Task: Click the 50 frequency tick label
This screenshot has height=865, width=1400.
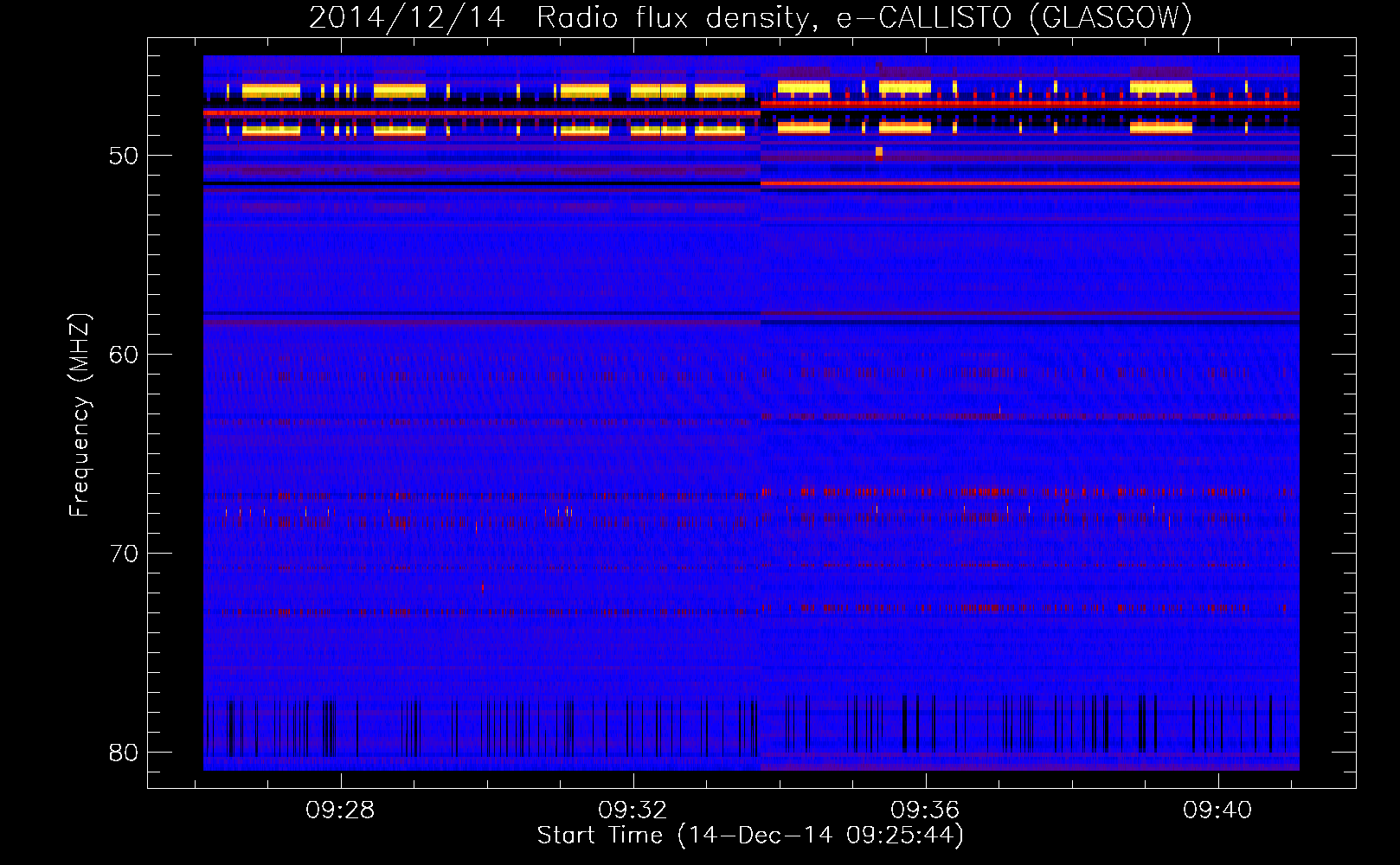Action: (x=124, y=156)
